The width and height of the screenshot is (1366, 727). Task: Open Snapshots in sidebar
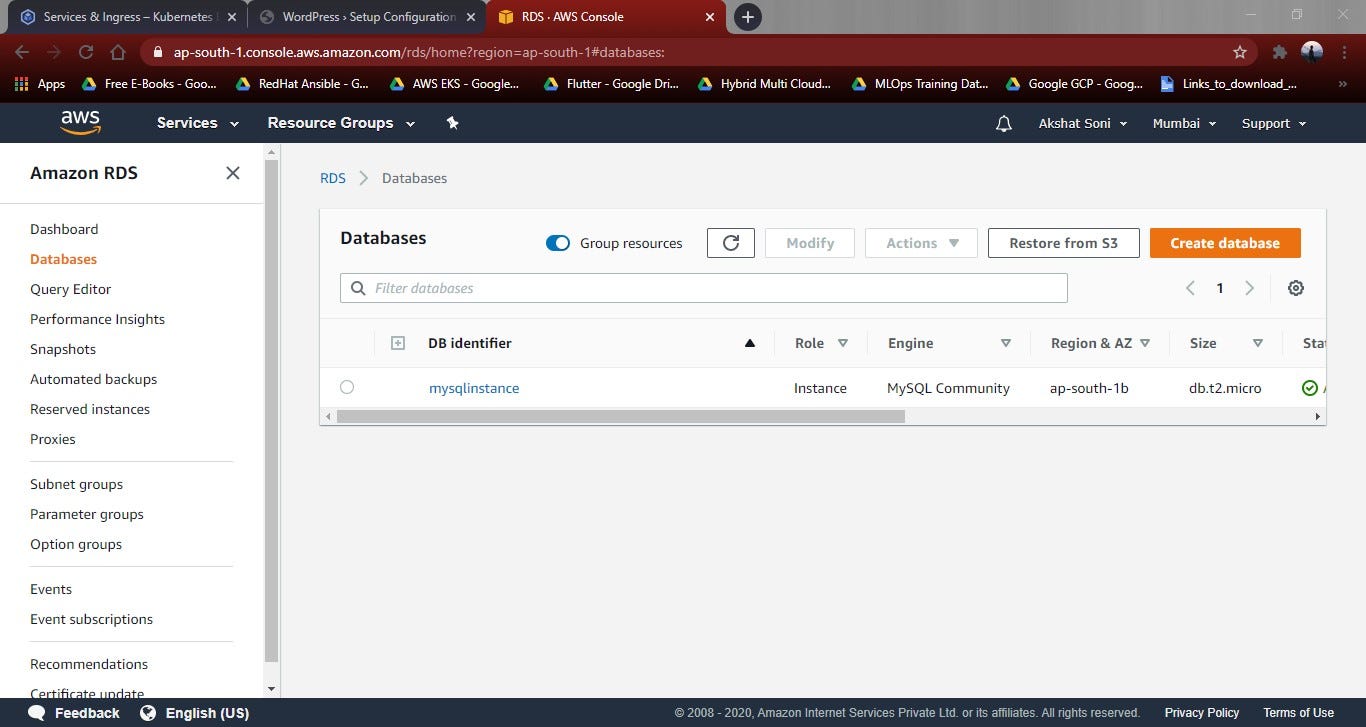click(x=63, y=349)
